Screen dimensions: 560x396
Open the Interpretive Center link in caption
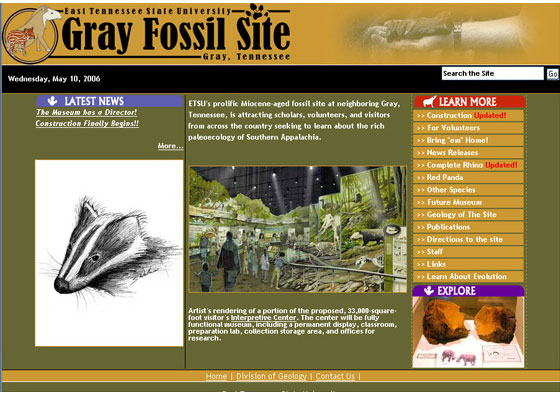(x=263, y=317)
